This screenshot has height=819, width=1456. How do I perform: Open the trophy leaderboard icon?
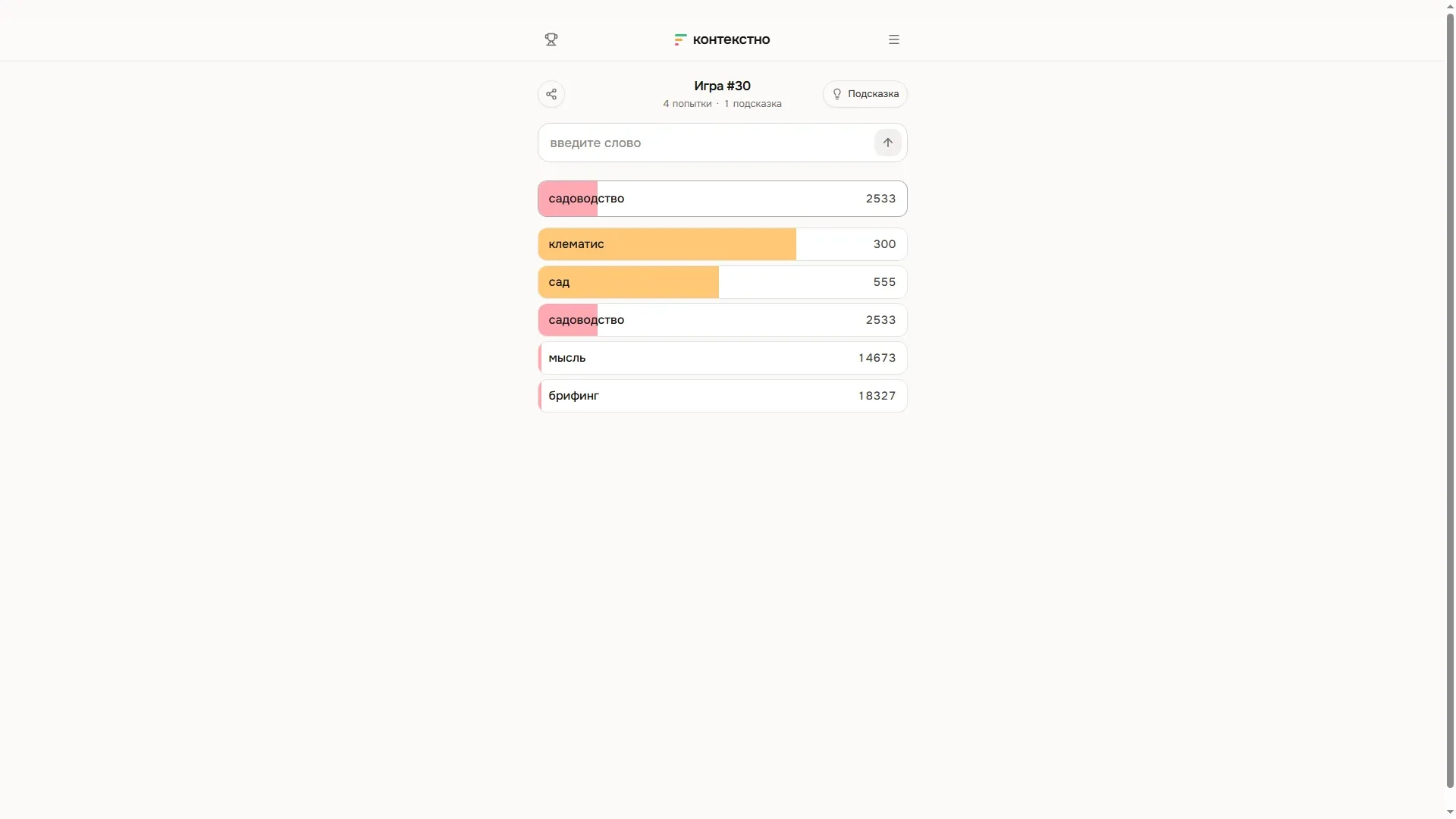click(551, 39)
